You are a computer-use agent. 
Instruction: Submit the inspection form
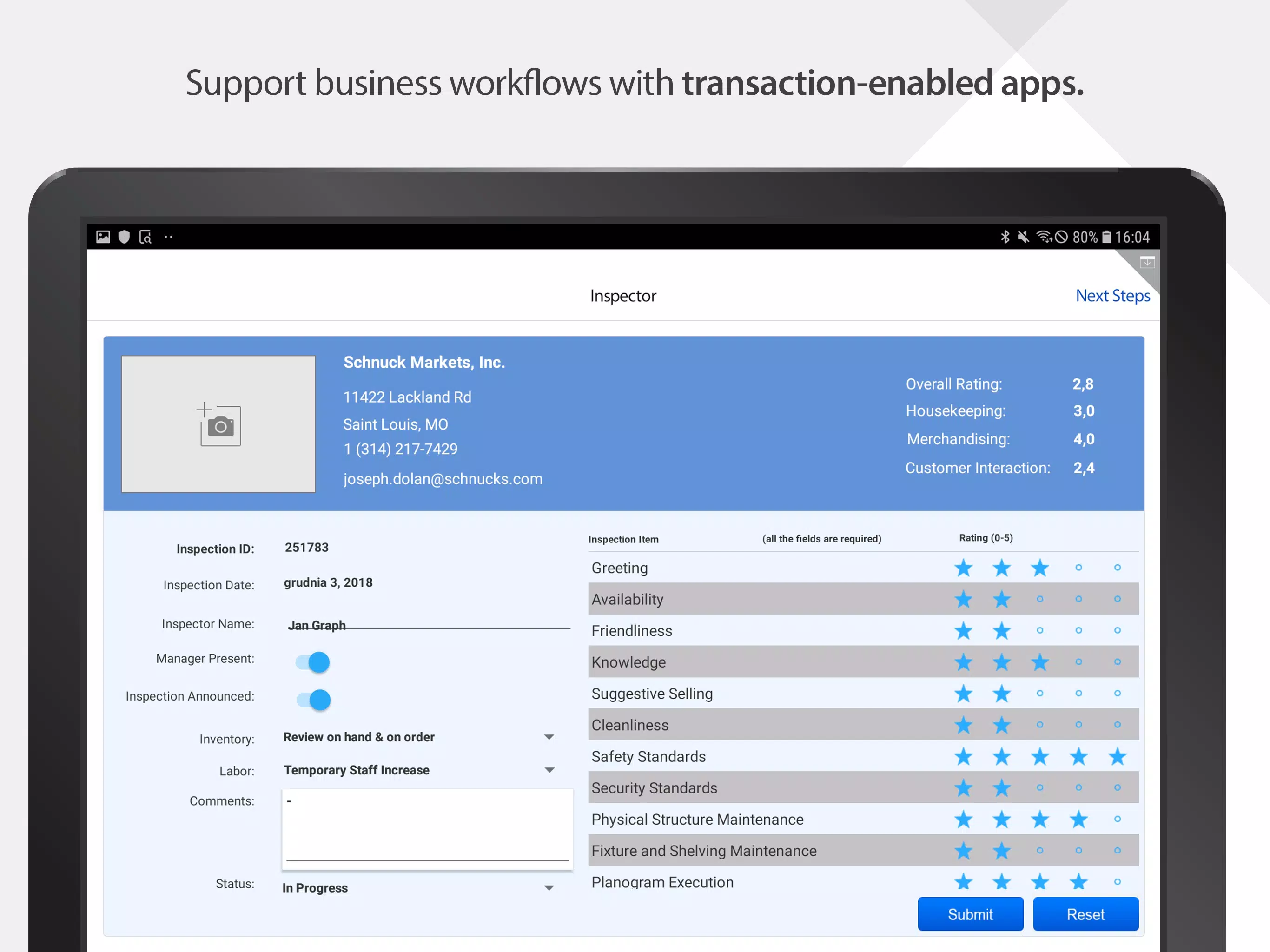point(970,914)
